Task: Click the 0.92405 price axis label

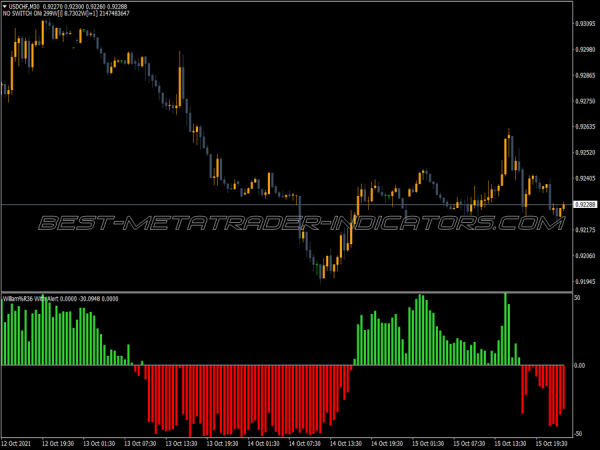Action: (x=585, y=179)
